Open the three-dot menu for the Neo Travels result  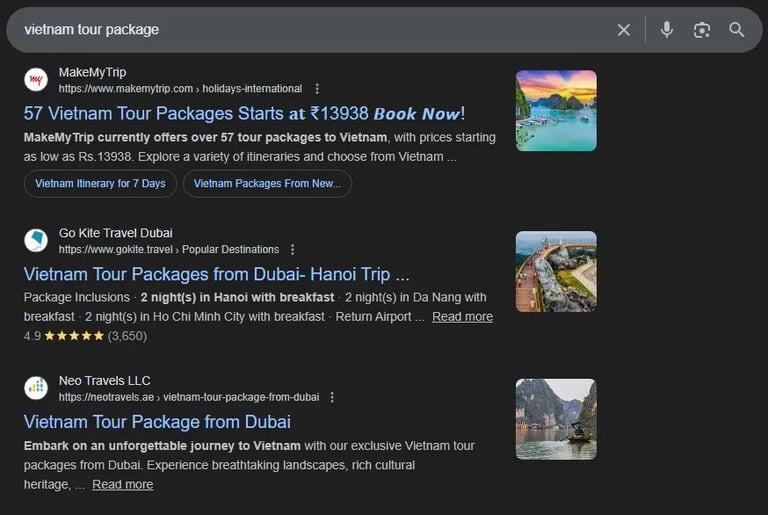(332, 397)
